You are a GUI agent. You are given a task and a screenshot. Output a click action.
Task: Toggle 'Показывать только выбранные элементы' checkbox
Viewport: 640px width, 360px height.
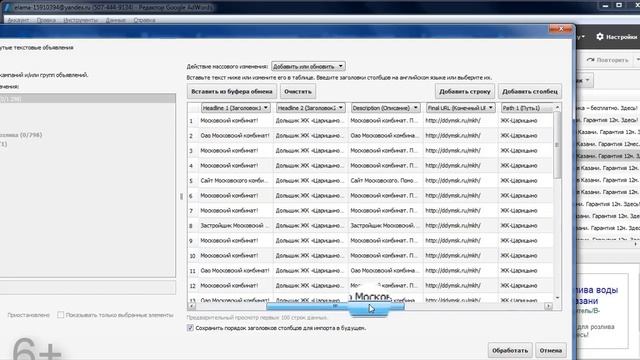[60, 315]
